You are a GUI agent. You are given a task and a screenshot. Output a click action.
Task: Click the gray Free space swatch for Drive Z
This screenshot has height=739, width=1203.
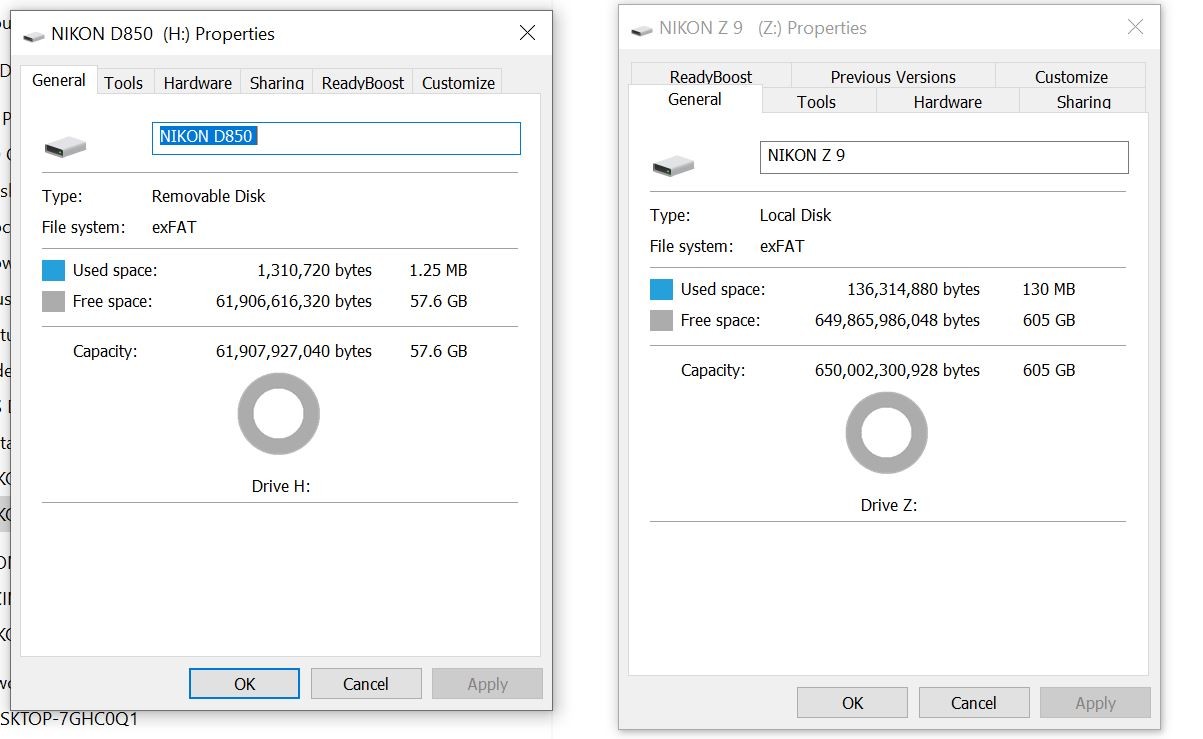click(661, 320)
